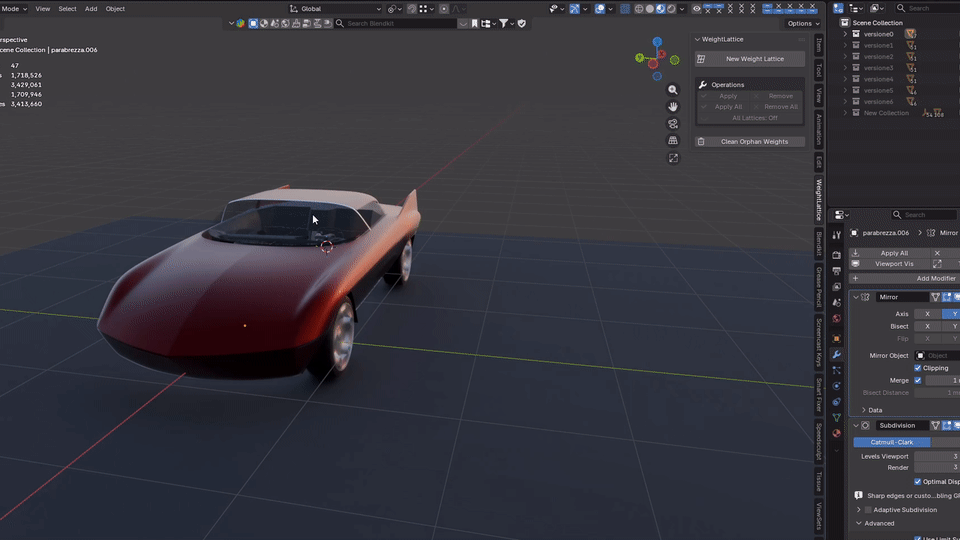The height and width of the screenshot is (540, 960).
Task: Switch to the Animation sidebar tab
Action: (819, 128)
